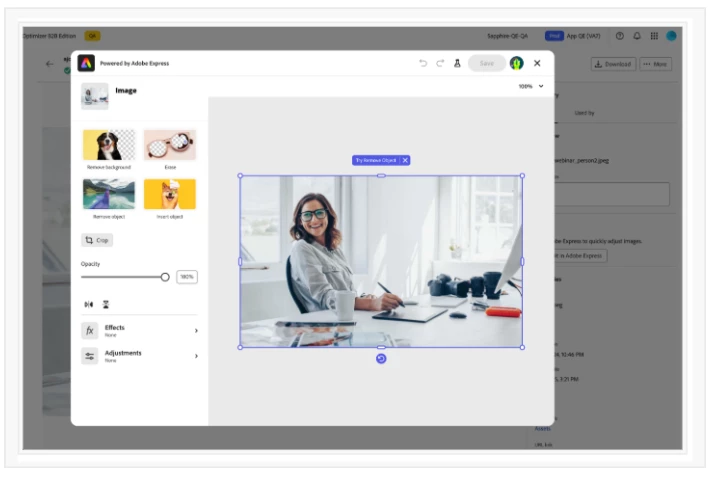720x480 pixels.
Task: Select the image thumbnail beside Image title
Action: click(95, 96)
